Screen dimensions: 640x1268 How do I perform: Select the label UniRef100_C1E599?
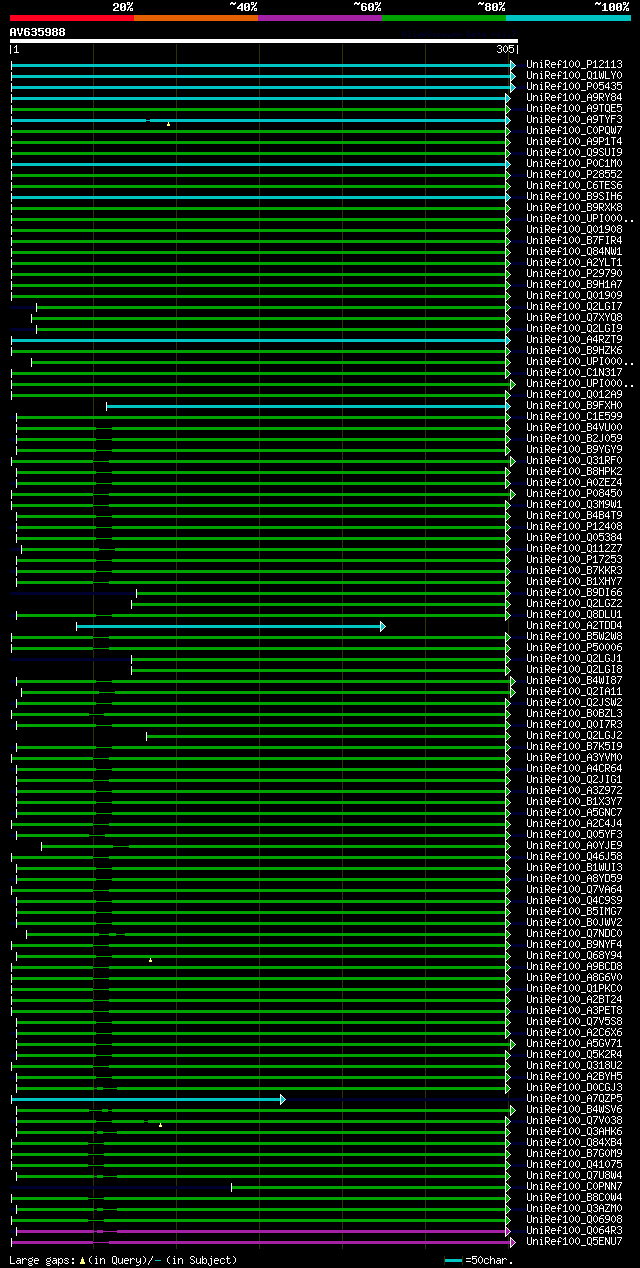(574, 416)
